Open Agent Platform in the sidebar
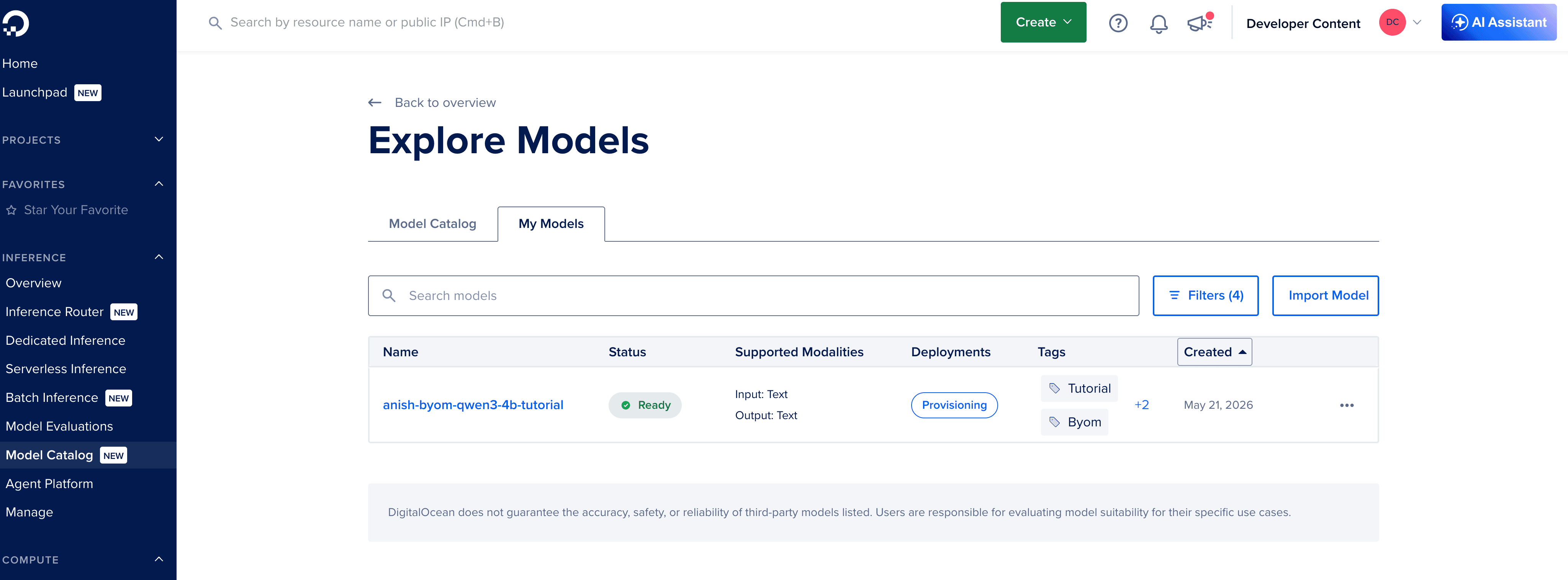 49,484
